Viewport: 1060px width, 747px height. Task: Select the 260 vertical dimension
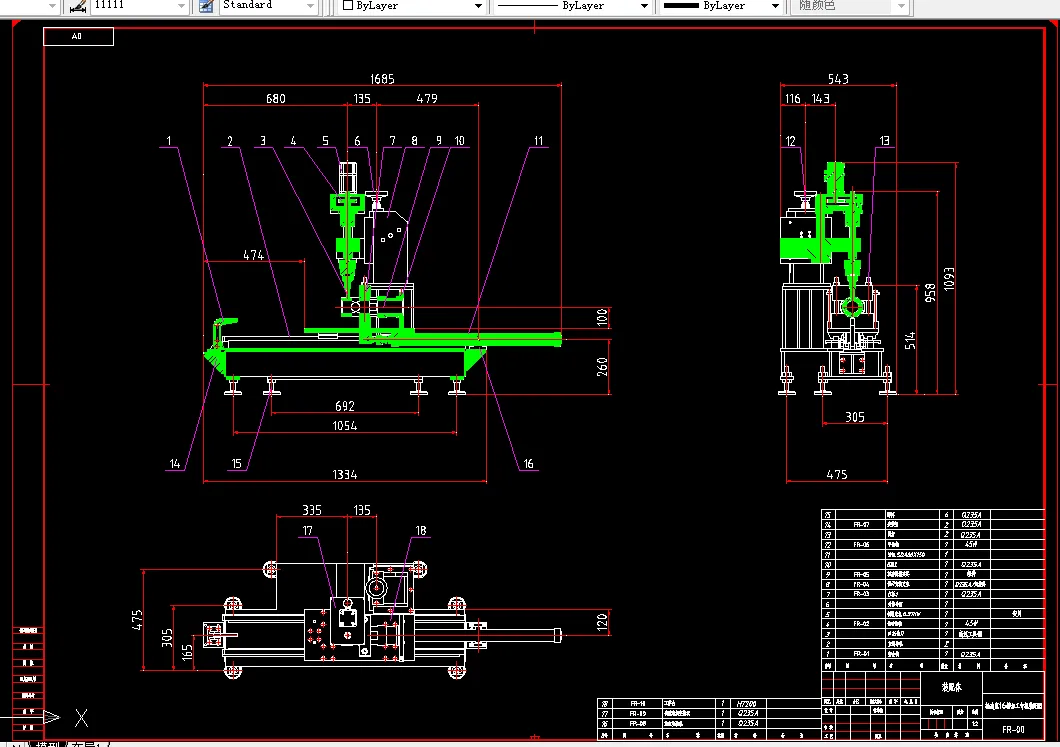[602, 366]
